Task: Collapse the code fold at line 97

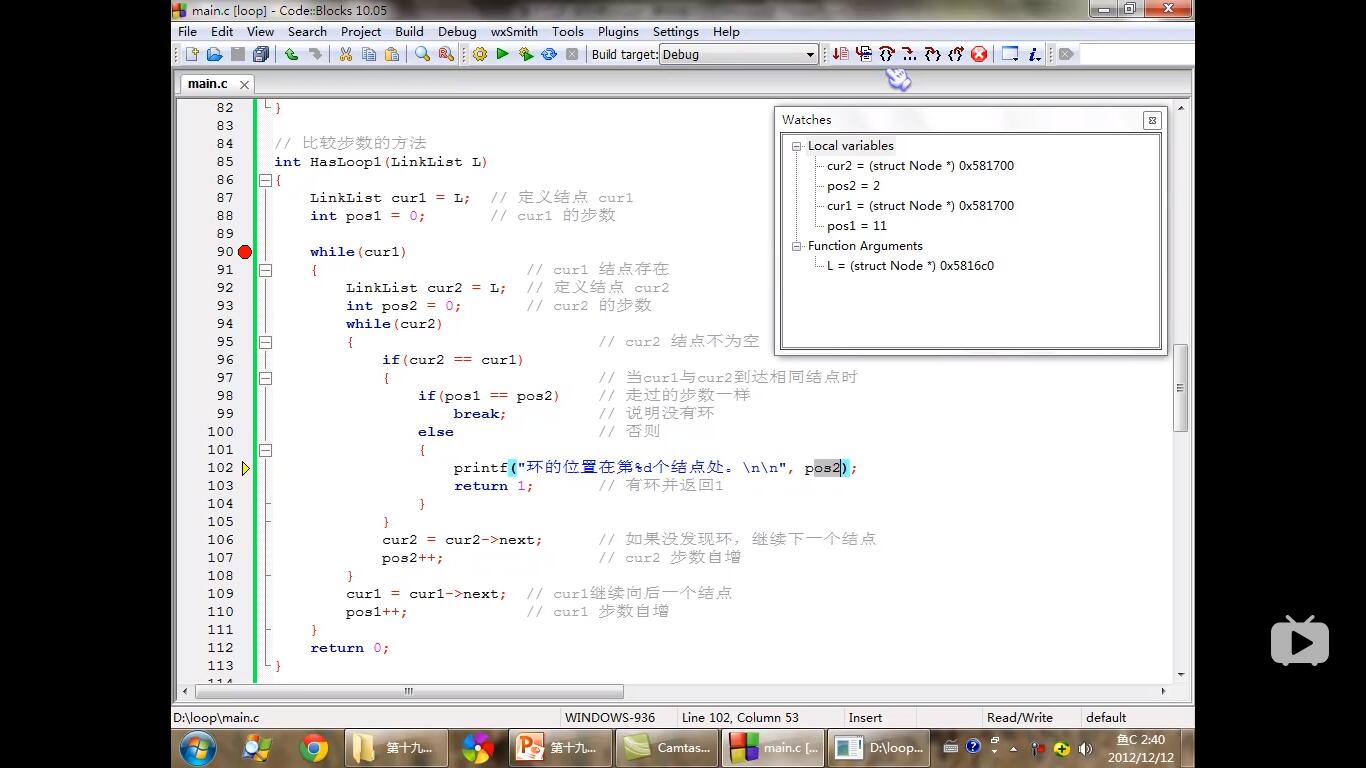Action: click(265, 378)
